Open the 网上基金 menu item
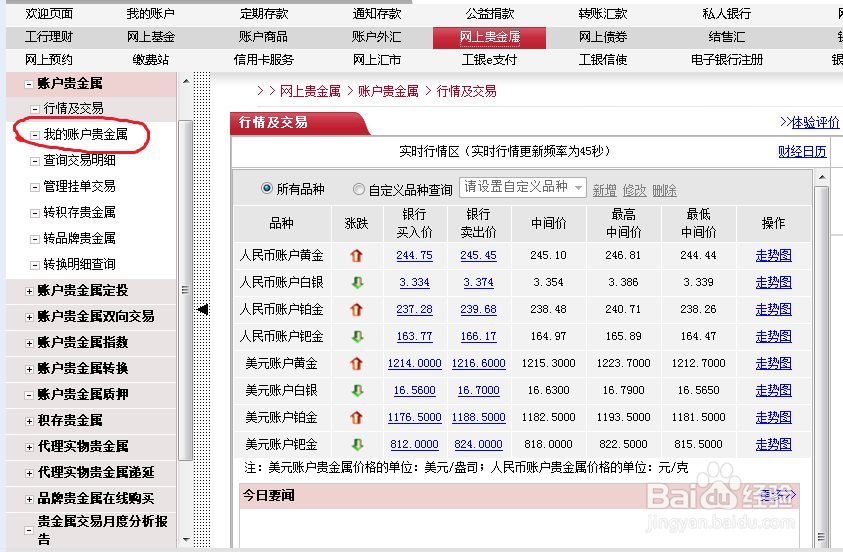 (x=151, y=37)
